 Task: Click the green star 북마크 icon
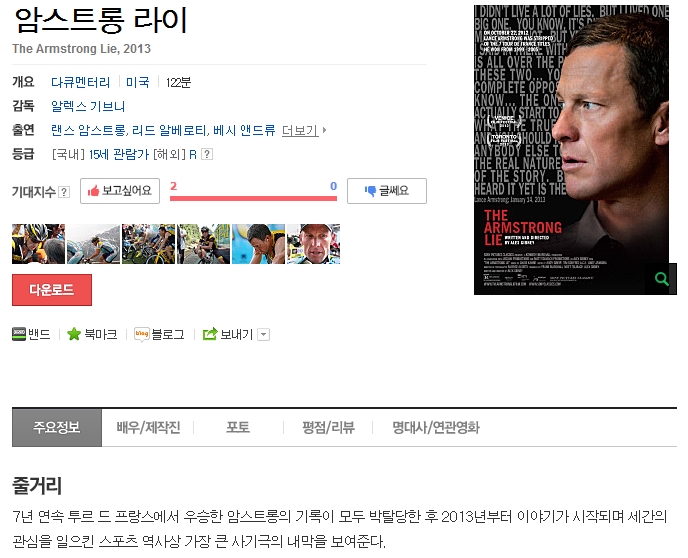(74, 334)
